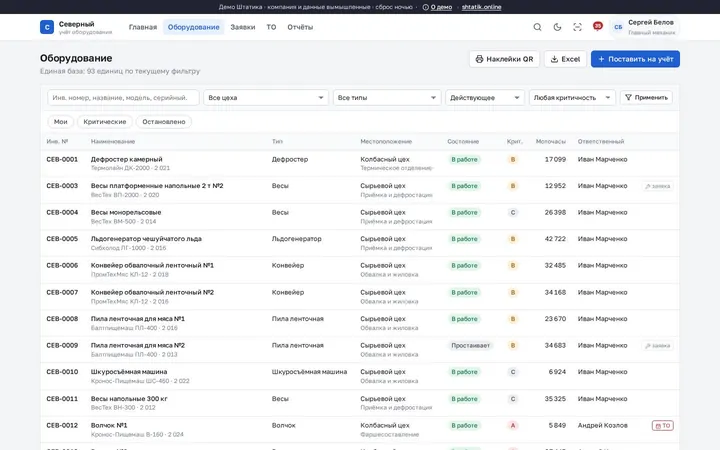Open the Отчёты menu item

tap(300, 27)
